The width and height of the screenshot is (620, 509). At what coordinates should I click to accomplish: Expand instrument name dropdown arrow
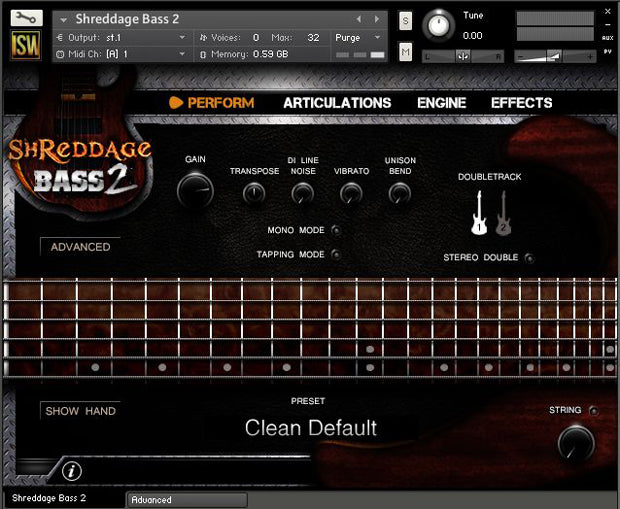point(63,19)
